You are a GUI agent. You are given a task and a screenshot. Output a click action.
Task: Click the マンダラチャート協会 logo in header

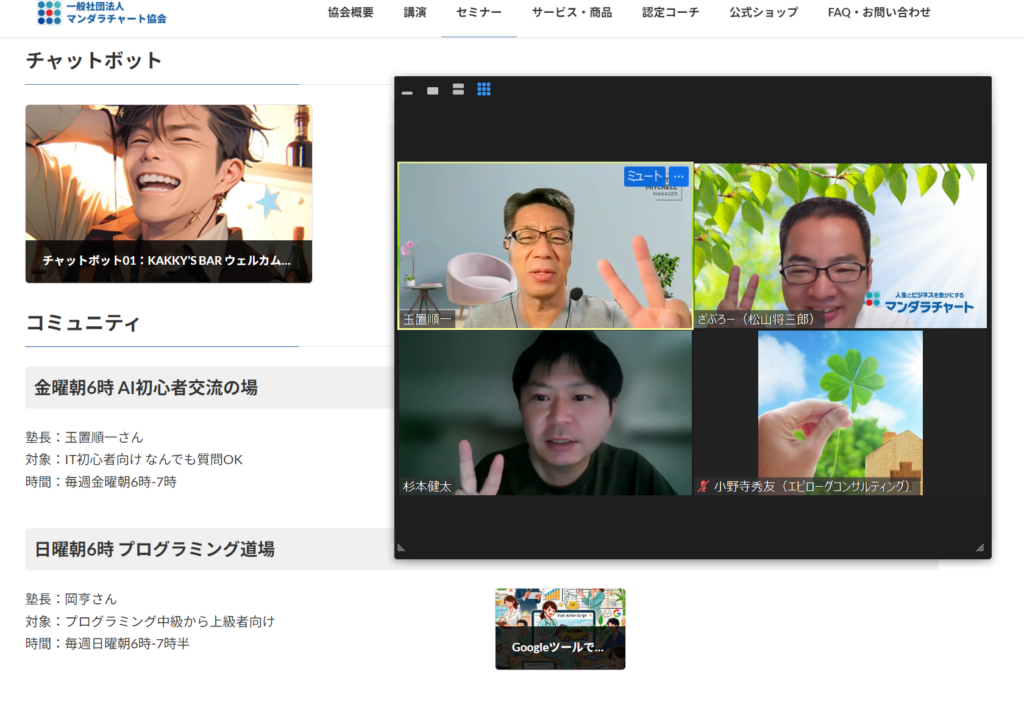coord(102,13)
